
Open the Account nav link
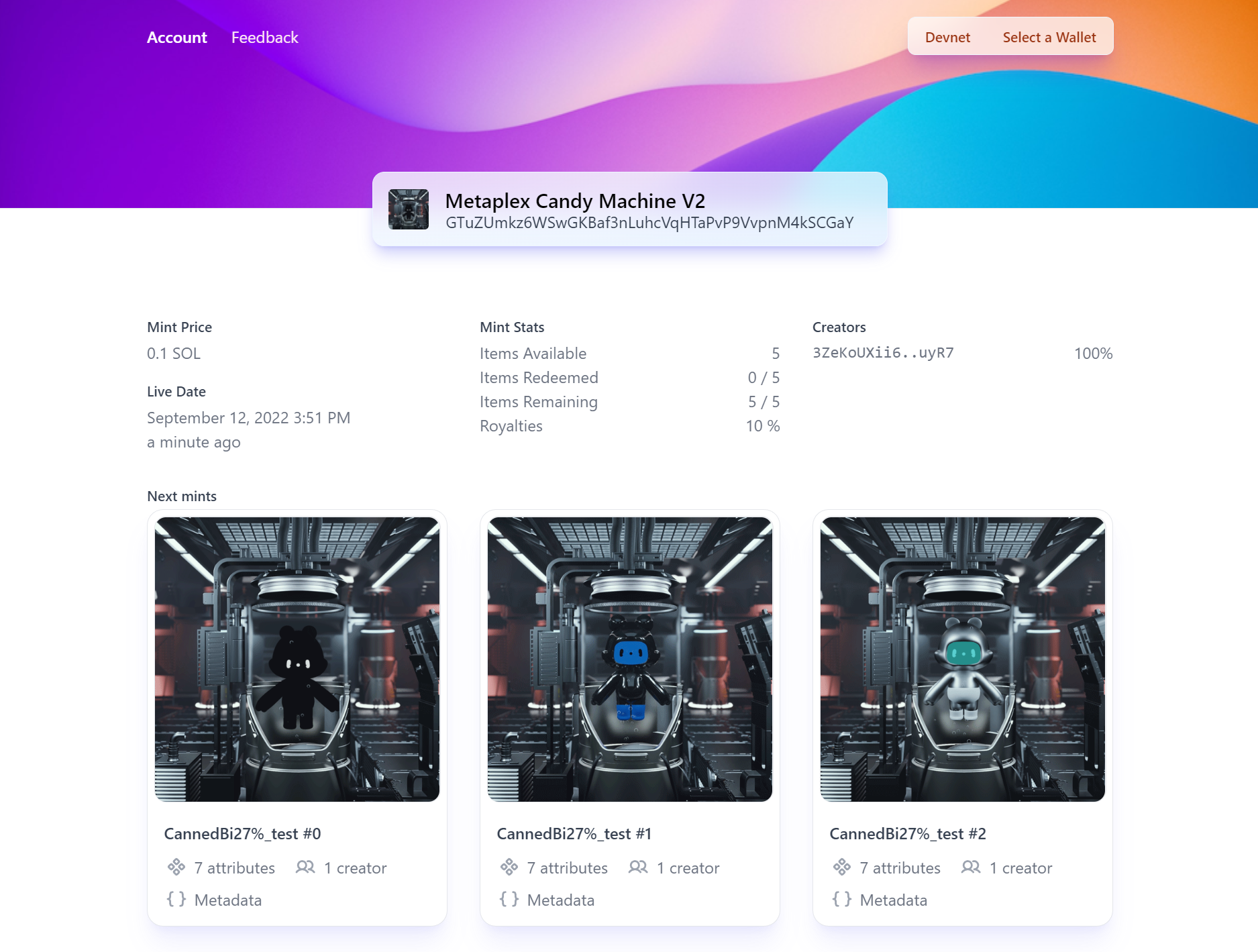(176, 38)
